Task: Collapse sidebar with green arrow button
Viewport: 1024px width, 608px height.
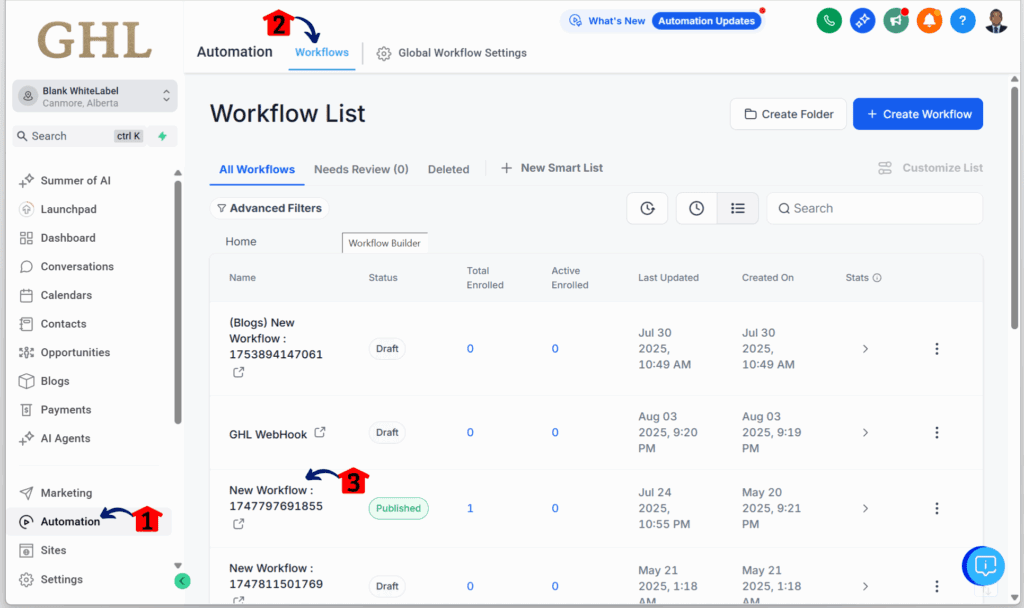Action: [x=182, y=581]
